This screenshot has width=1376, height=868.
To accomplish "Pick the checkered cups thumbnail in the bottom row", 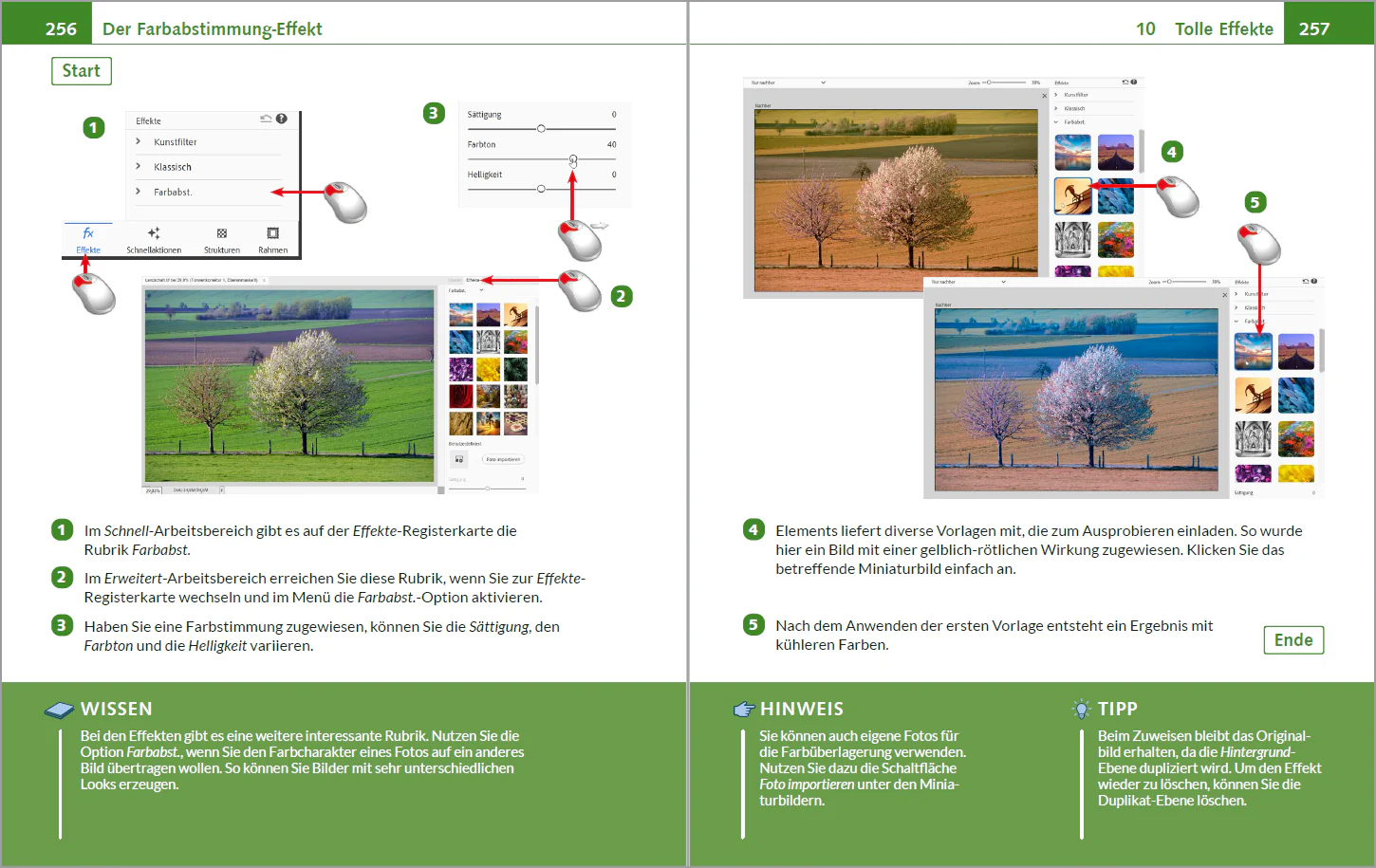I will [516, 423].
